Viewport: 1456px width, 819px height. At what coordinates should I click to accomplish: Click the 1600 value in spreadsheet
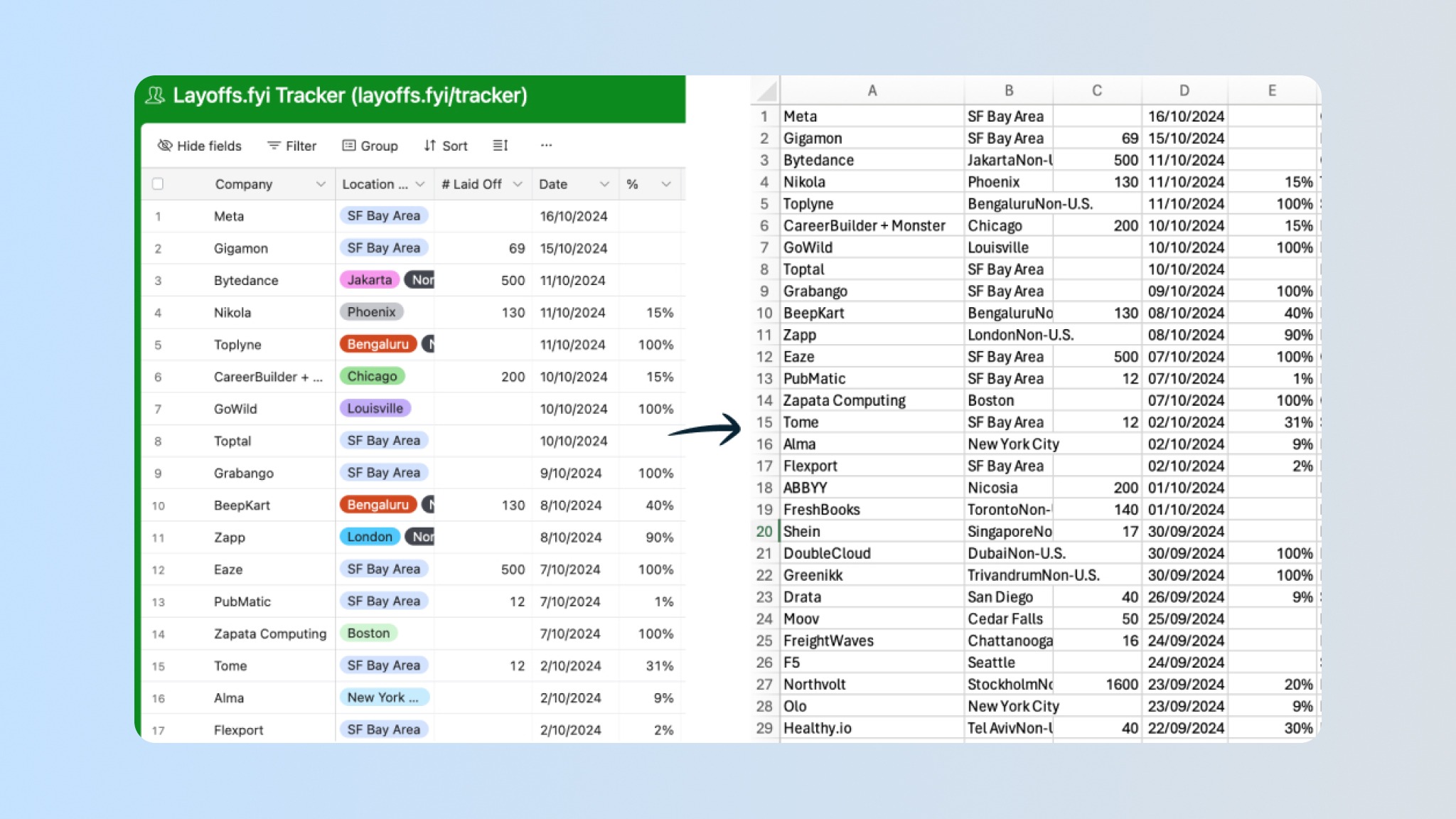click(x=1097, y=684)
